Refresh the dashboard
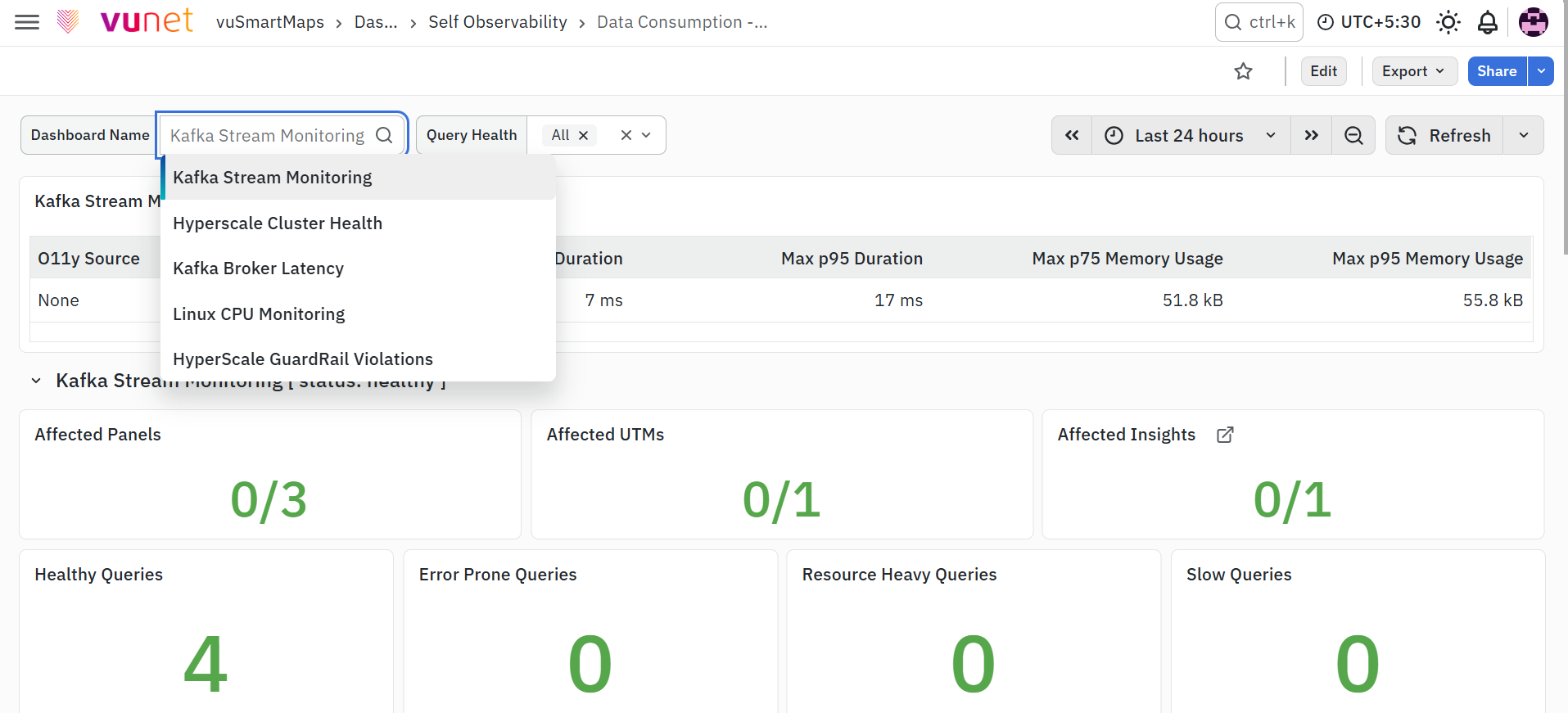Screen dimensions: 1568x713 [1444, 135]
